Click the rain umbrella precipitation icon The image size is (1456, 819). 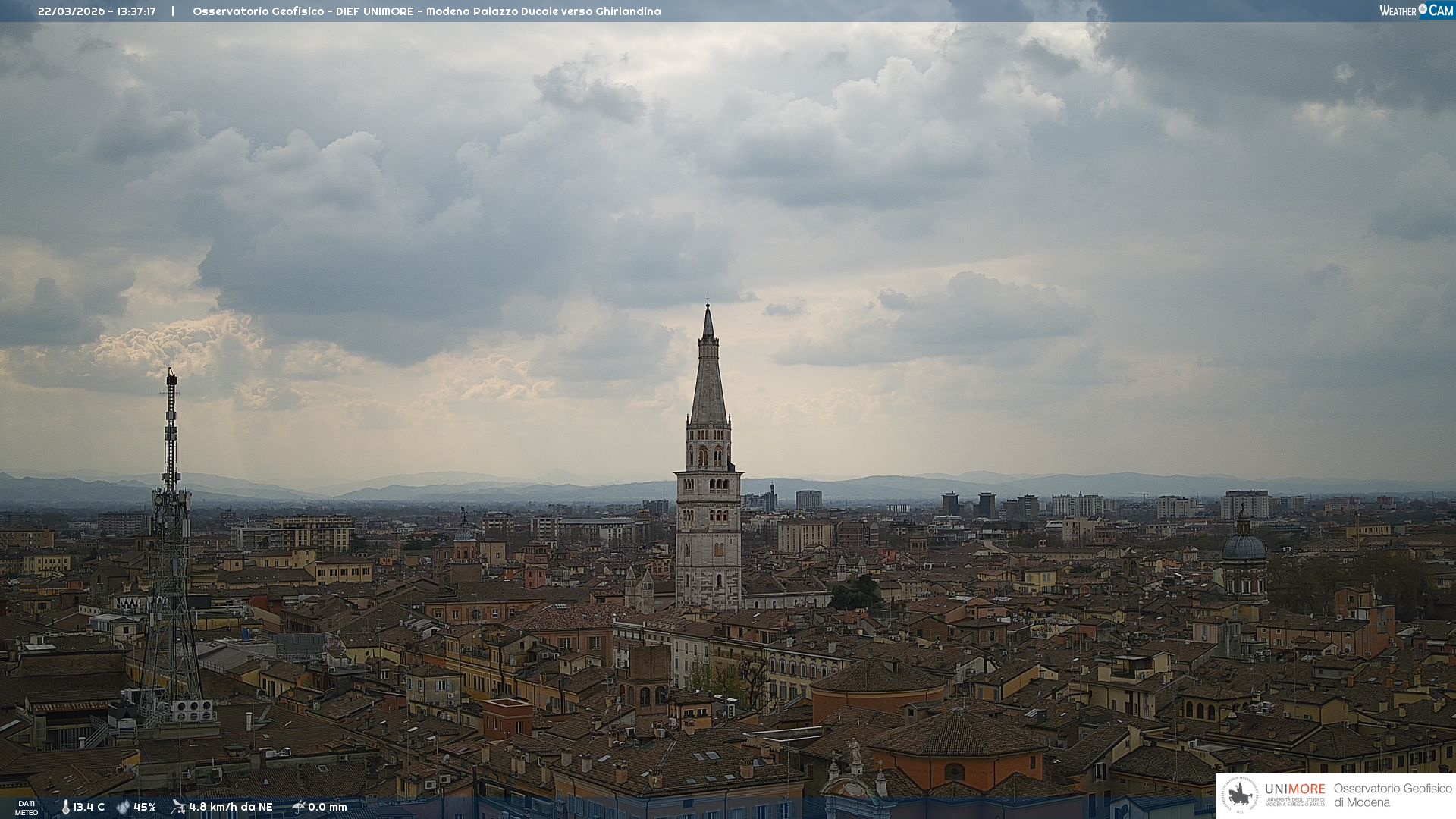(x=299, y=807)
